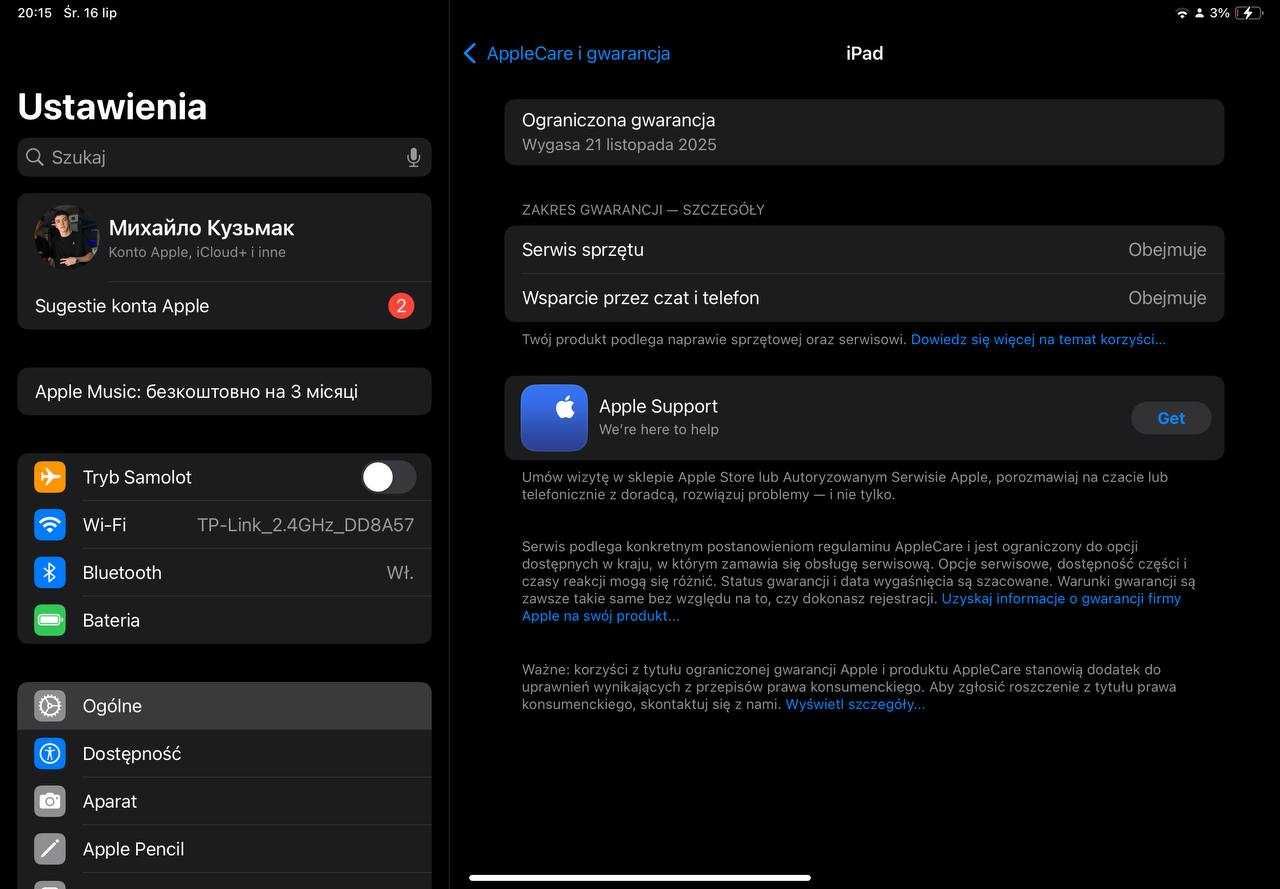The height and width of the screenshot is (889, 1280).
Task: Open Михайло Кузьмак account name
Action: coord(201,228)
